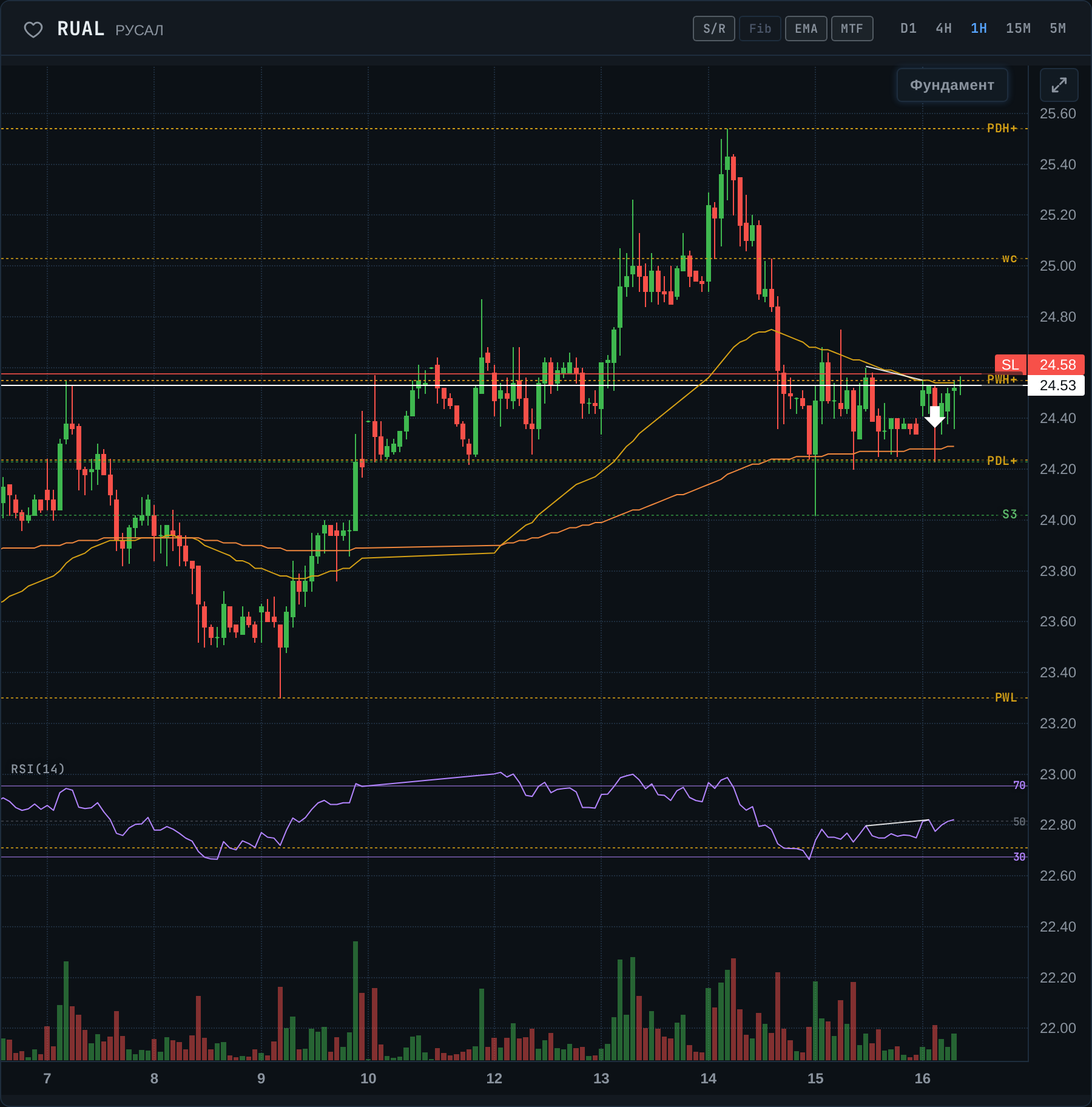Click the 25.60 price axis label
This screenshot has width=1092, height=1107.
(1057, 113)
